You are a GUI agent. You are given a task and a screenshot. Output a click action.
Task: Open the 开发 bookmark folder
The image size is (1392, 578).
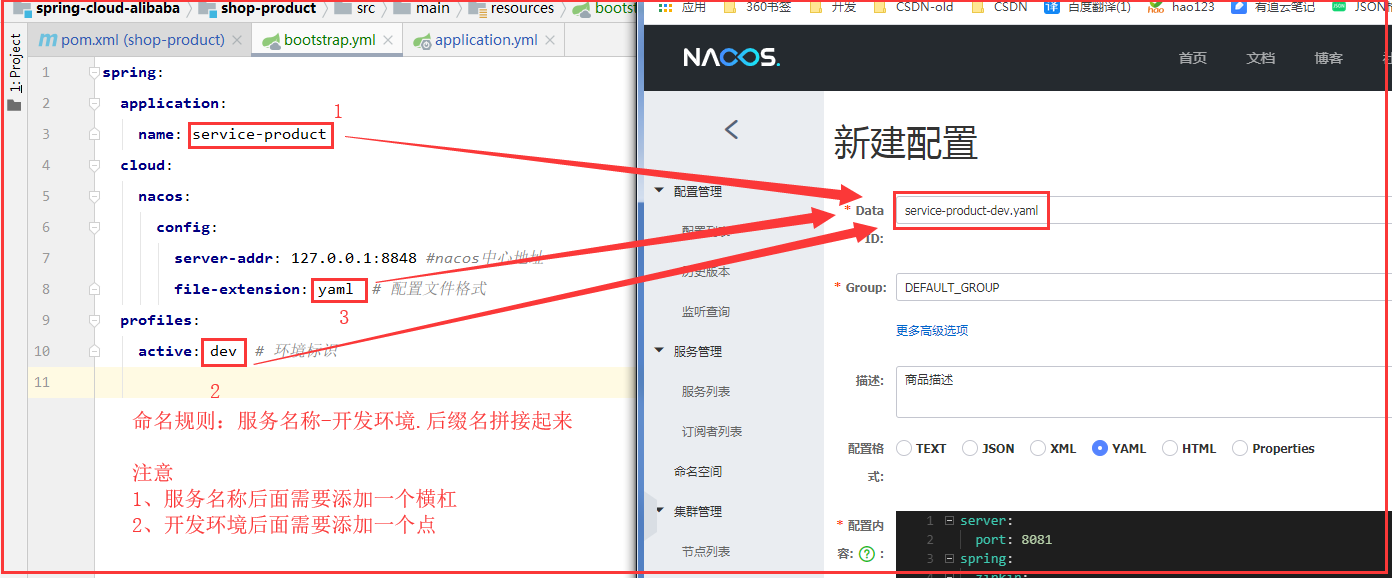[x=832, y=6]
